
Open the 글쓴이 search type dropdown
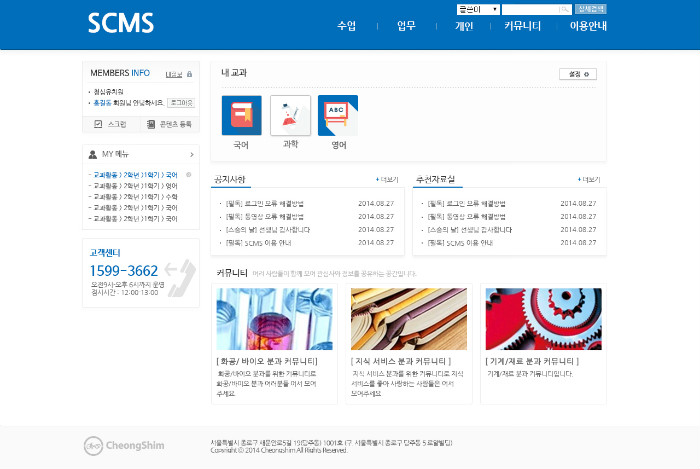tap(478, 9)
